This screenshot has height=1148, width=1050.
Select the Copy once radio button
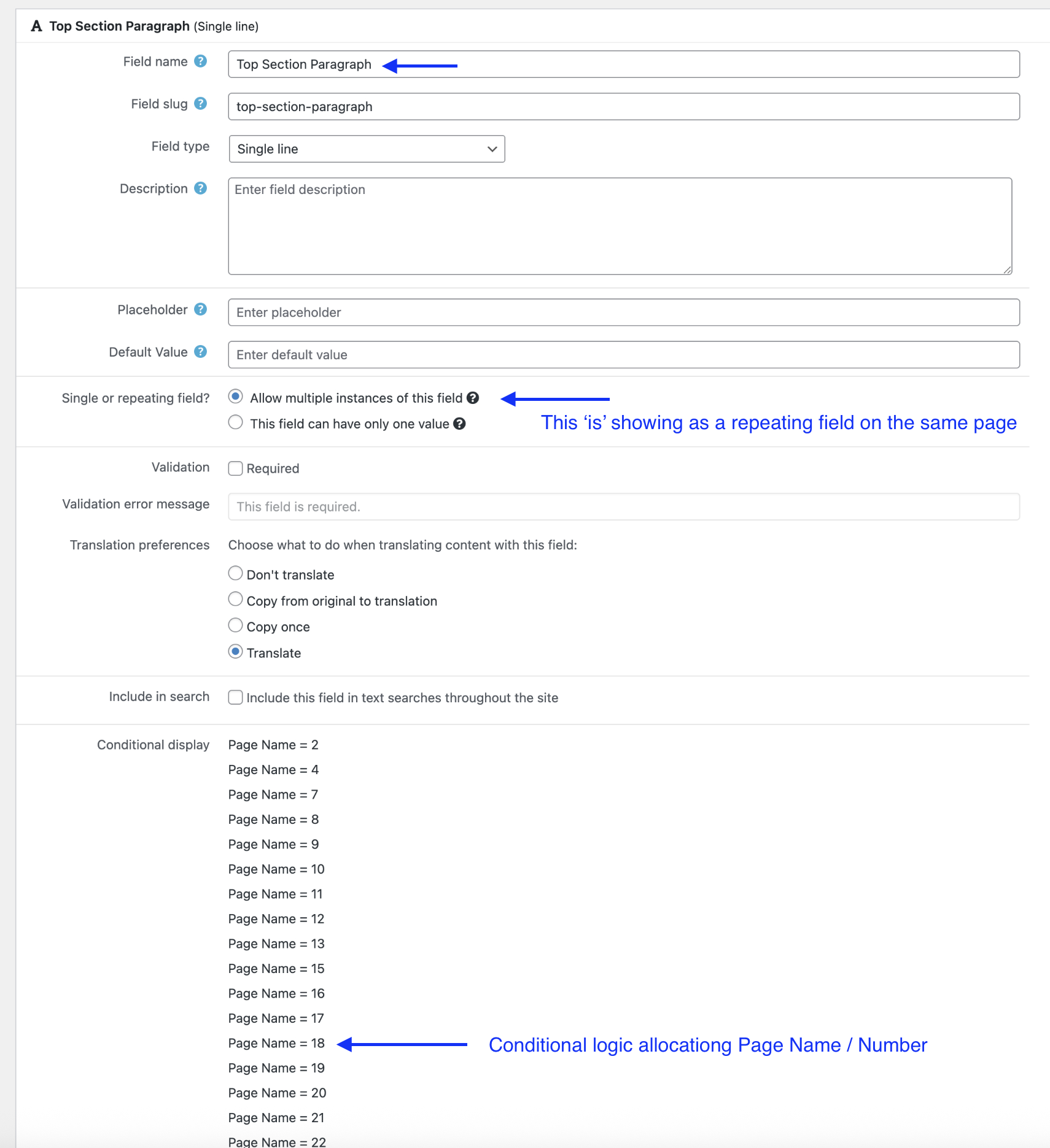click(x=236, y=626)
